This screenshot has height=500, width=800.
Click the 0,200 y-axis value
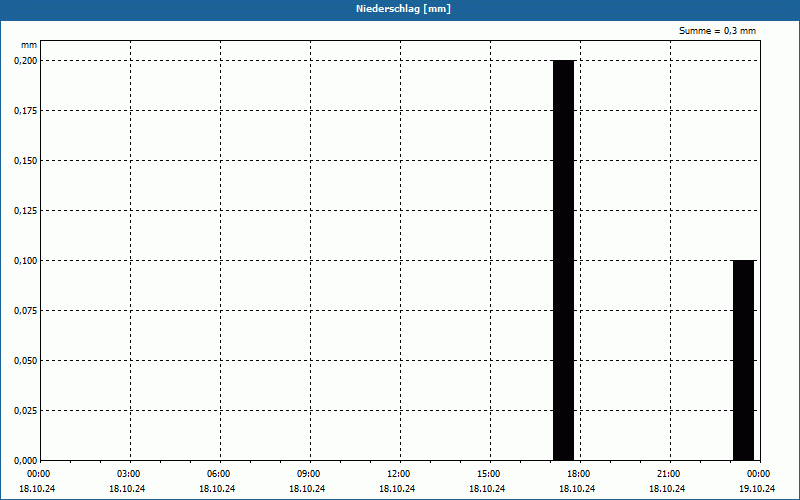[26, 61]
